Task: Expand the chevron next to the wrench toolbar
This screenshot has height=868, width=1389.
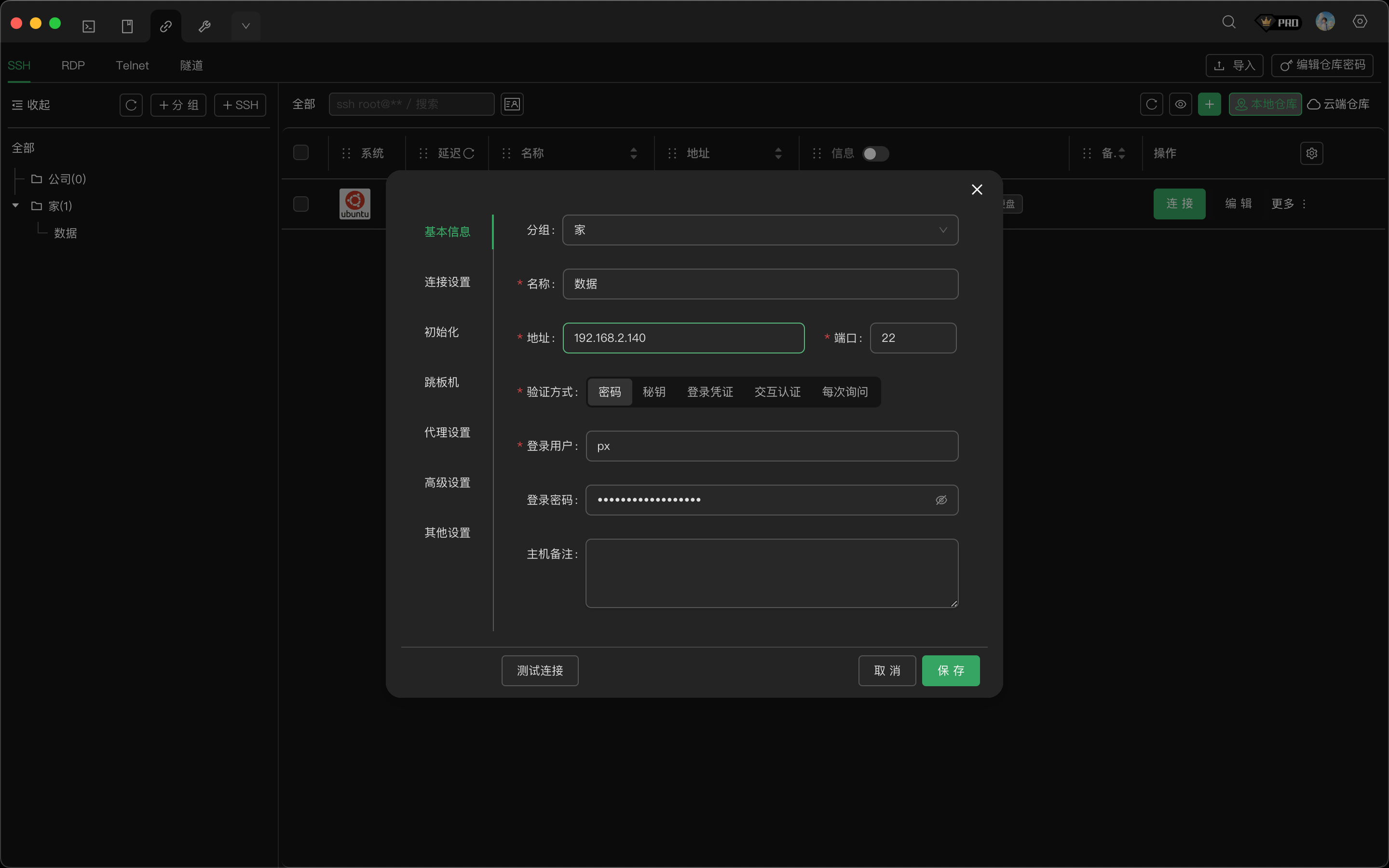Action: (x=245, y=25)
